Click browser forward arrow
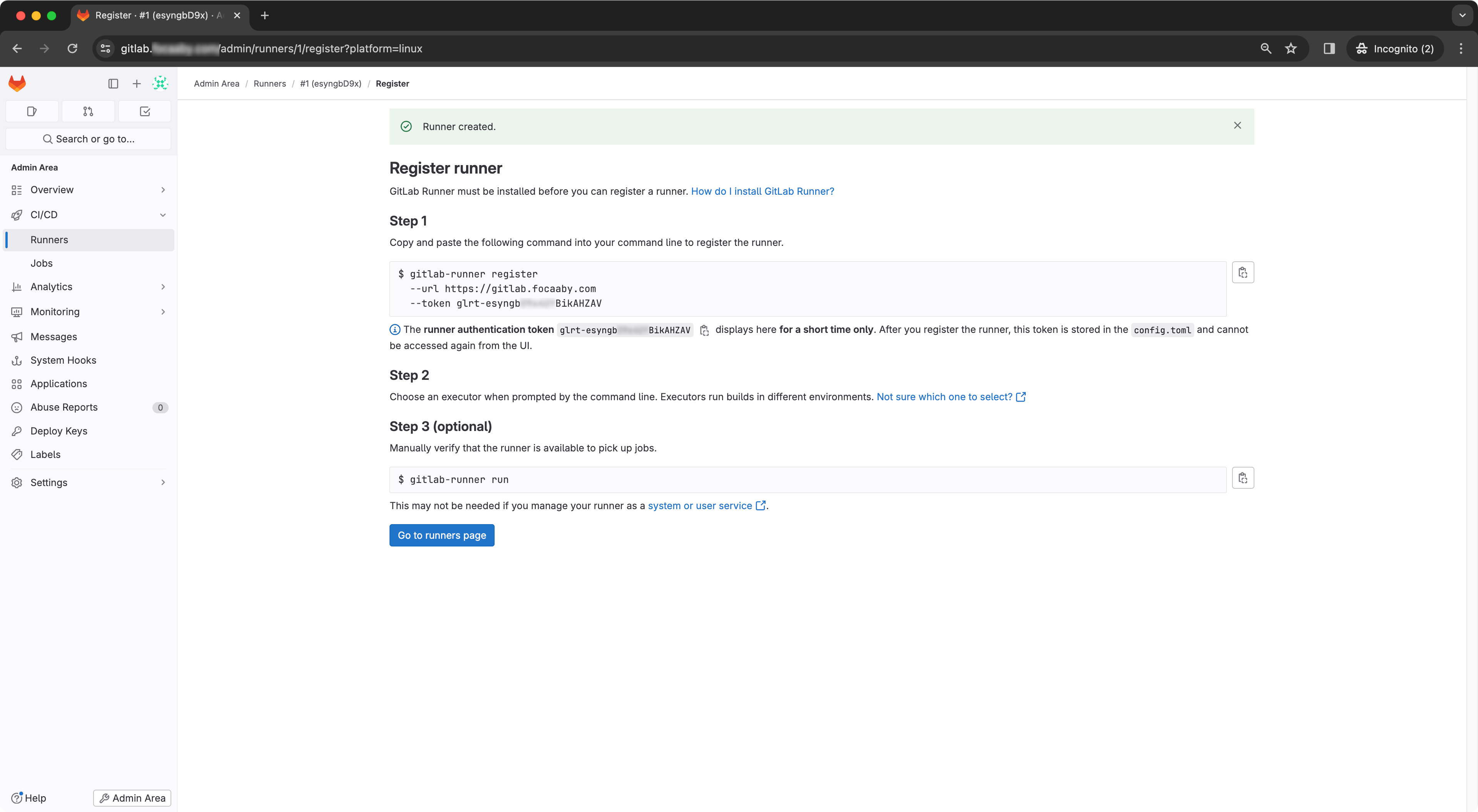This screenshot has width=1478, height=812. [x=44, y=49]
